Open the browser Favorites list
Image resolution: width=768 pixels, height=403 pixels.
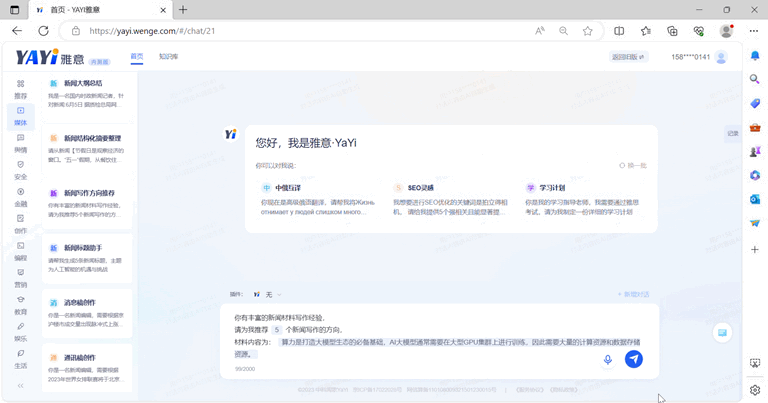coord(646,31)
